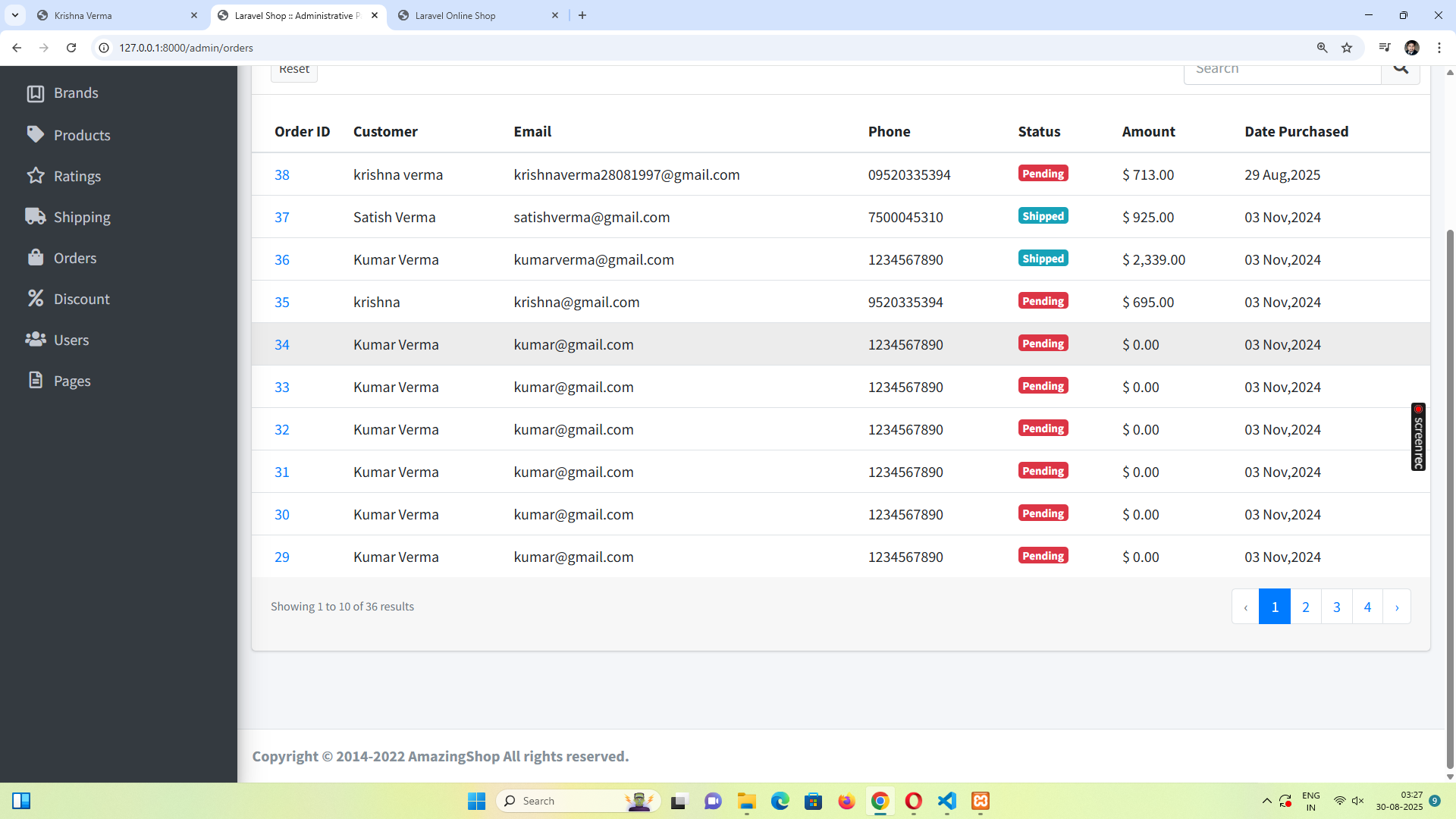Go to pagination page 2
This screenshot has height=819, width=1456.
1306,607
